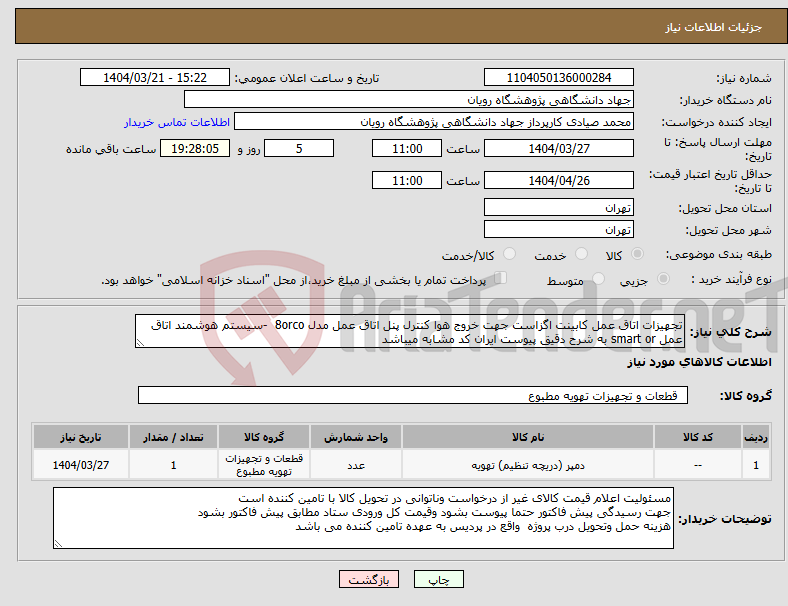Click the تعداد / مقدار column header

[x=173, y=437]
